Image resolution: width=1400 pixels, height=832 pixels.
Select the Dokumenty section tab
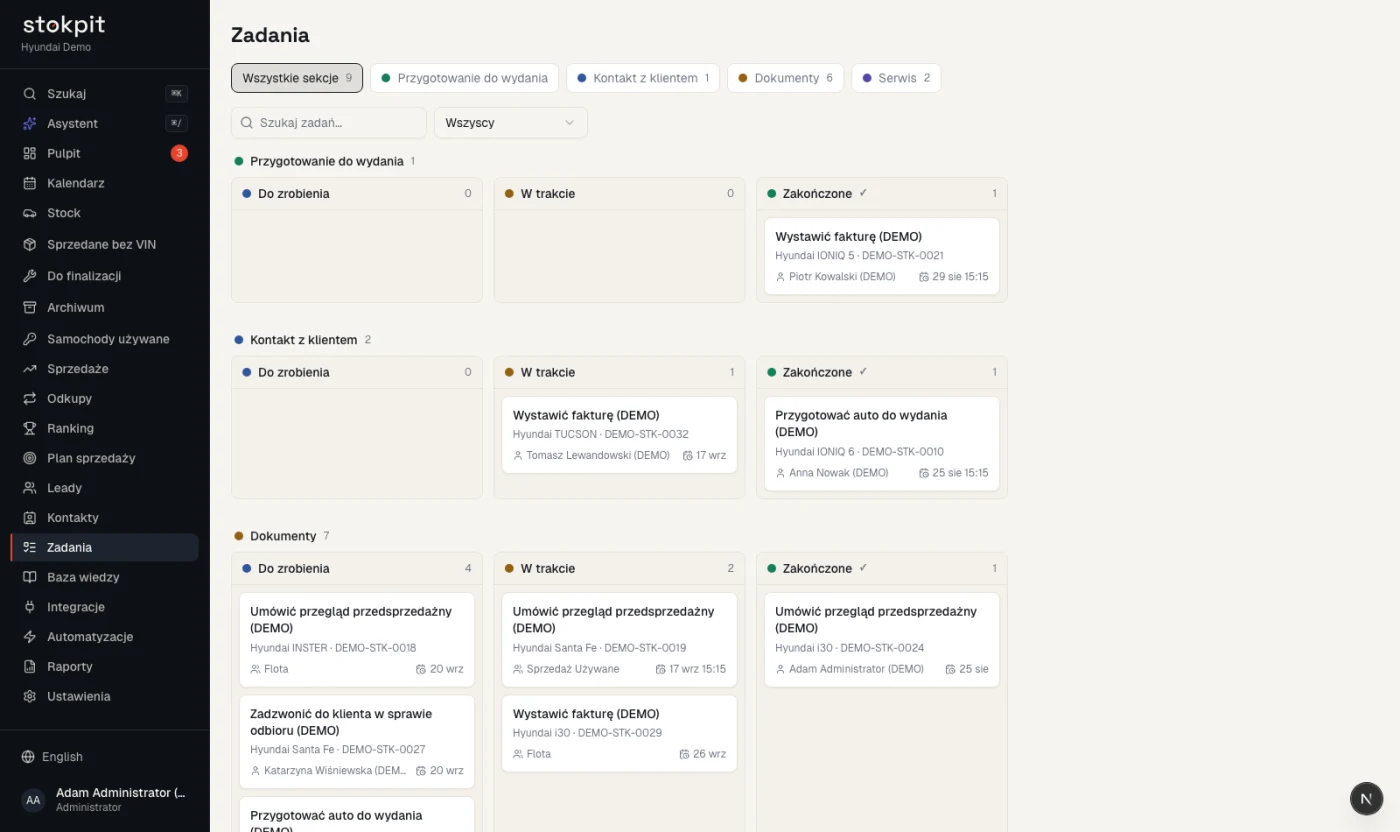pyautogui.click(x=786, y=78)
